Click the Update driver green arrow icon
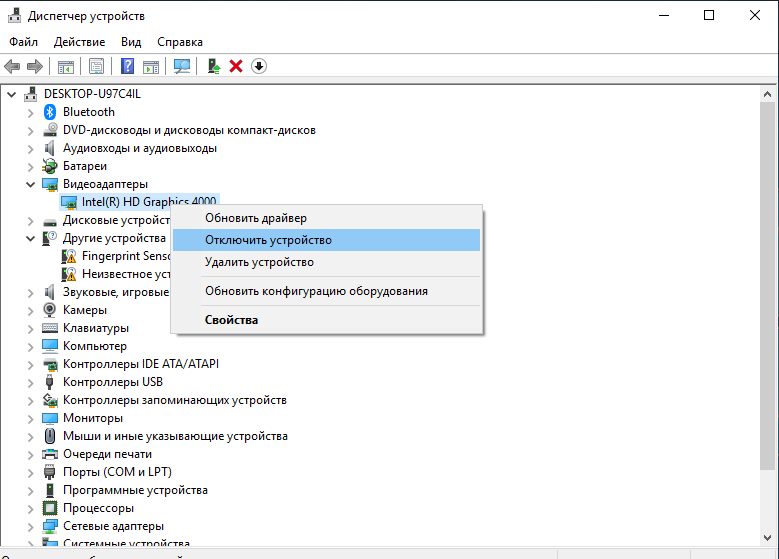Viewport: 779px width, 559px height. pyautogui.click(x=214, y=66)
